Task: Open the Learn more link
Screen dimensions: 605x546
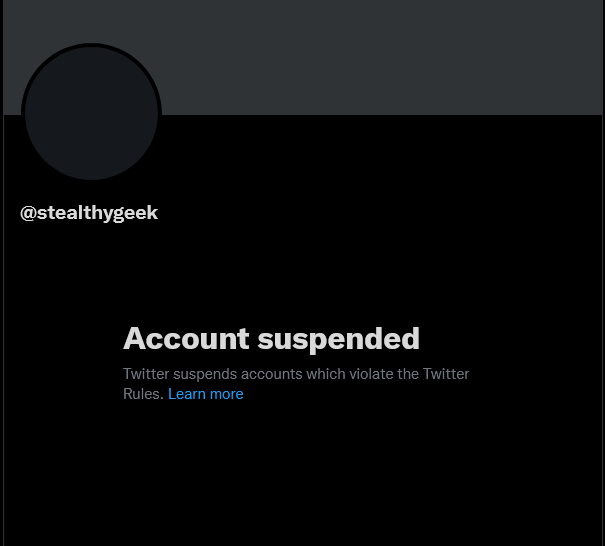Action: [206, 394]
